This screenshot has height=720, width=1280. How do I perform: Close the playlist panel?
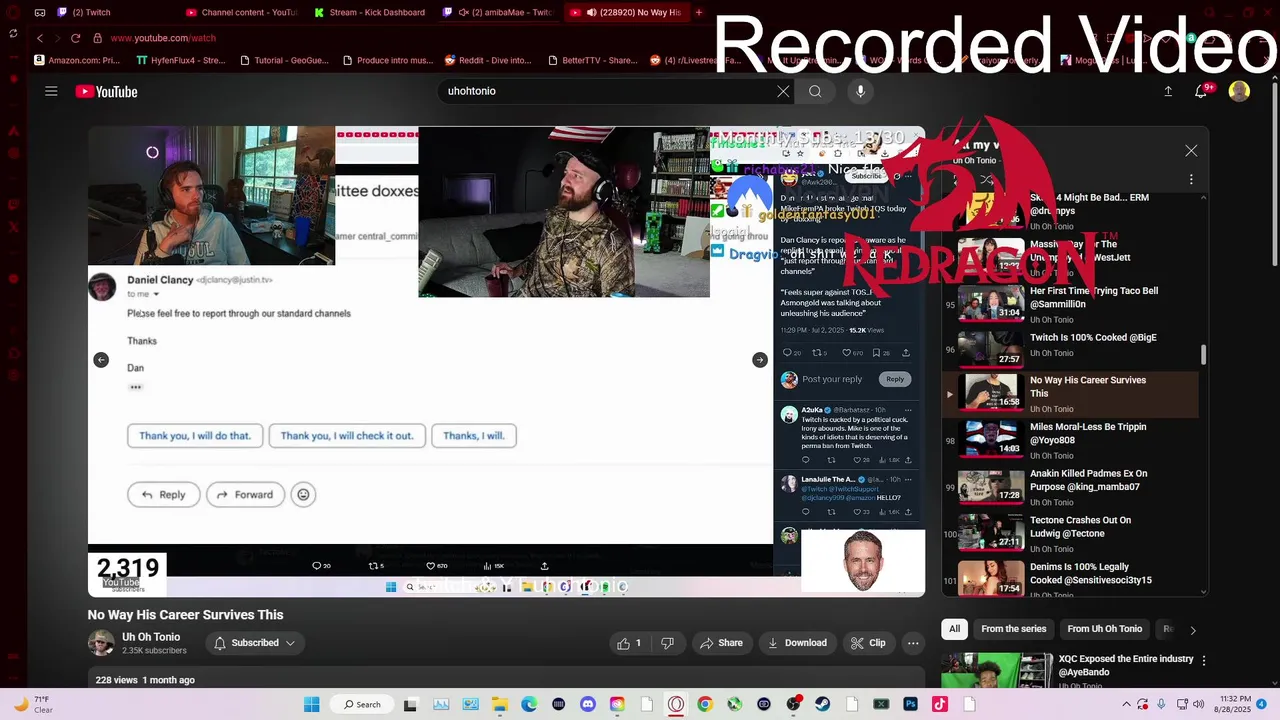(x=1191, y=151)
